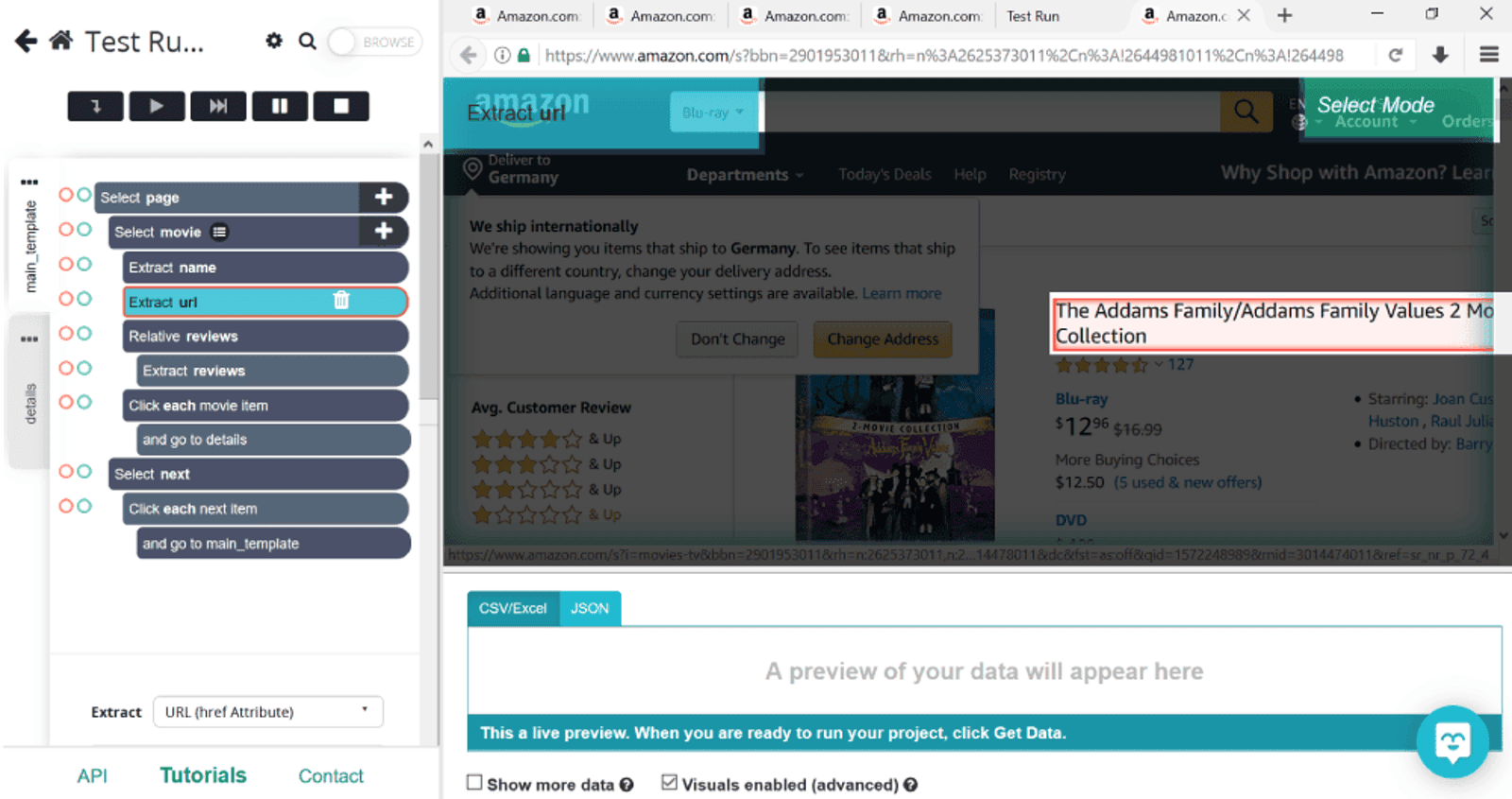Toggle the green circle beside Select page
Screen dimensions: 1512x799
[x=84, y=195]
